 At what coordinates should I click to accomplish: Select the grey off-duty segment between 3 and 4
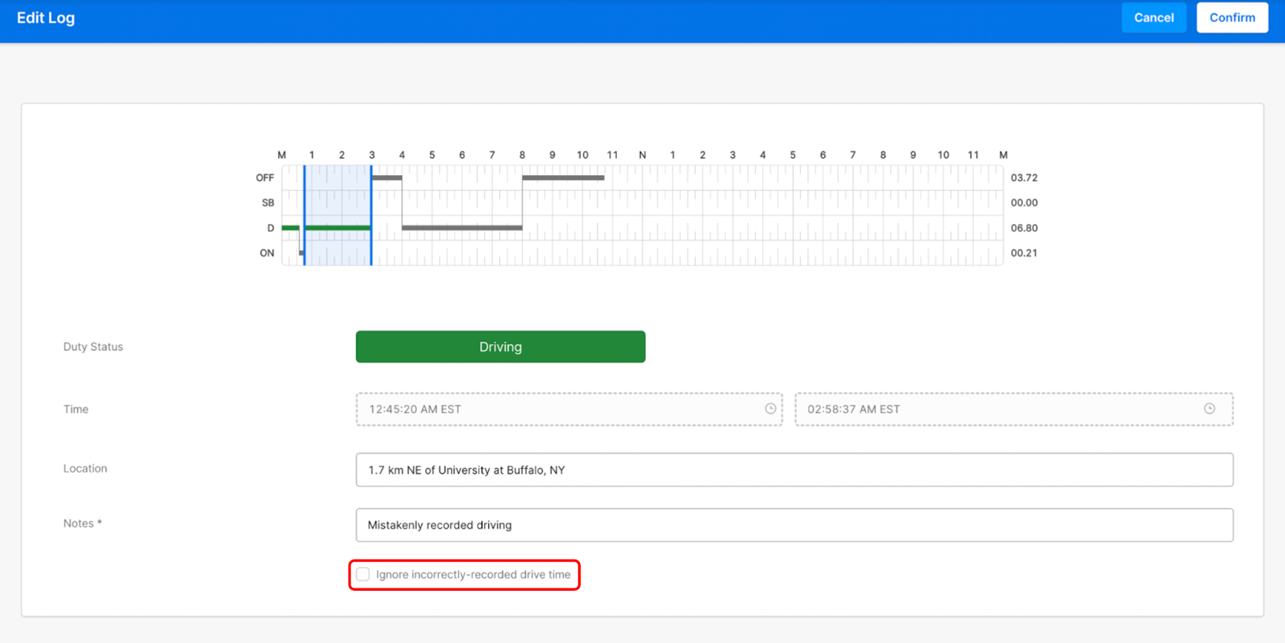(x=387, y=178)
